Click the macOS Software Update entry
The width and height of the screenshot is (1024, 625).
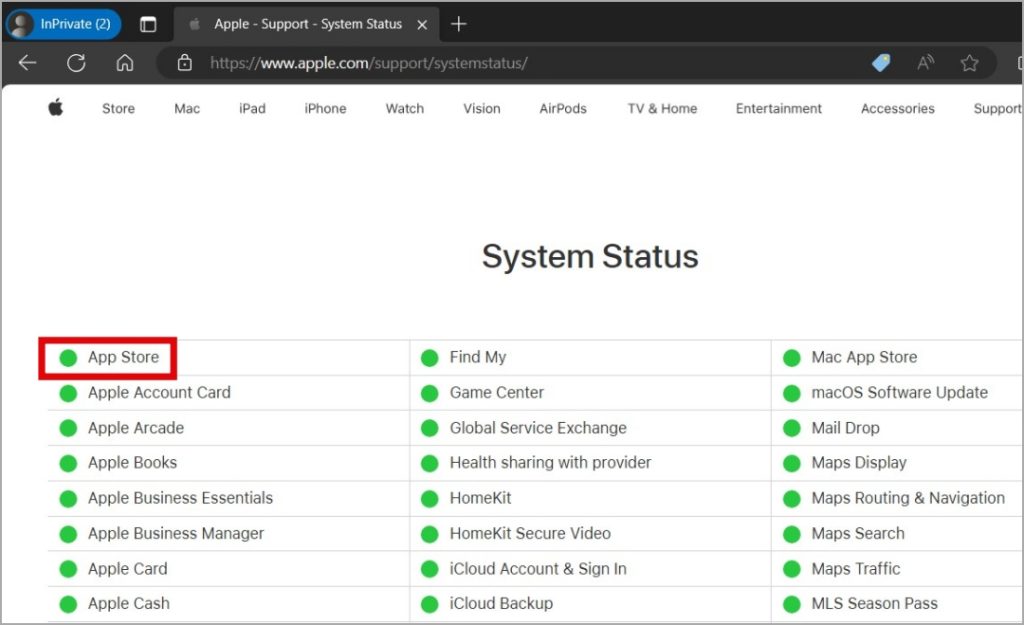pos(899,393)
